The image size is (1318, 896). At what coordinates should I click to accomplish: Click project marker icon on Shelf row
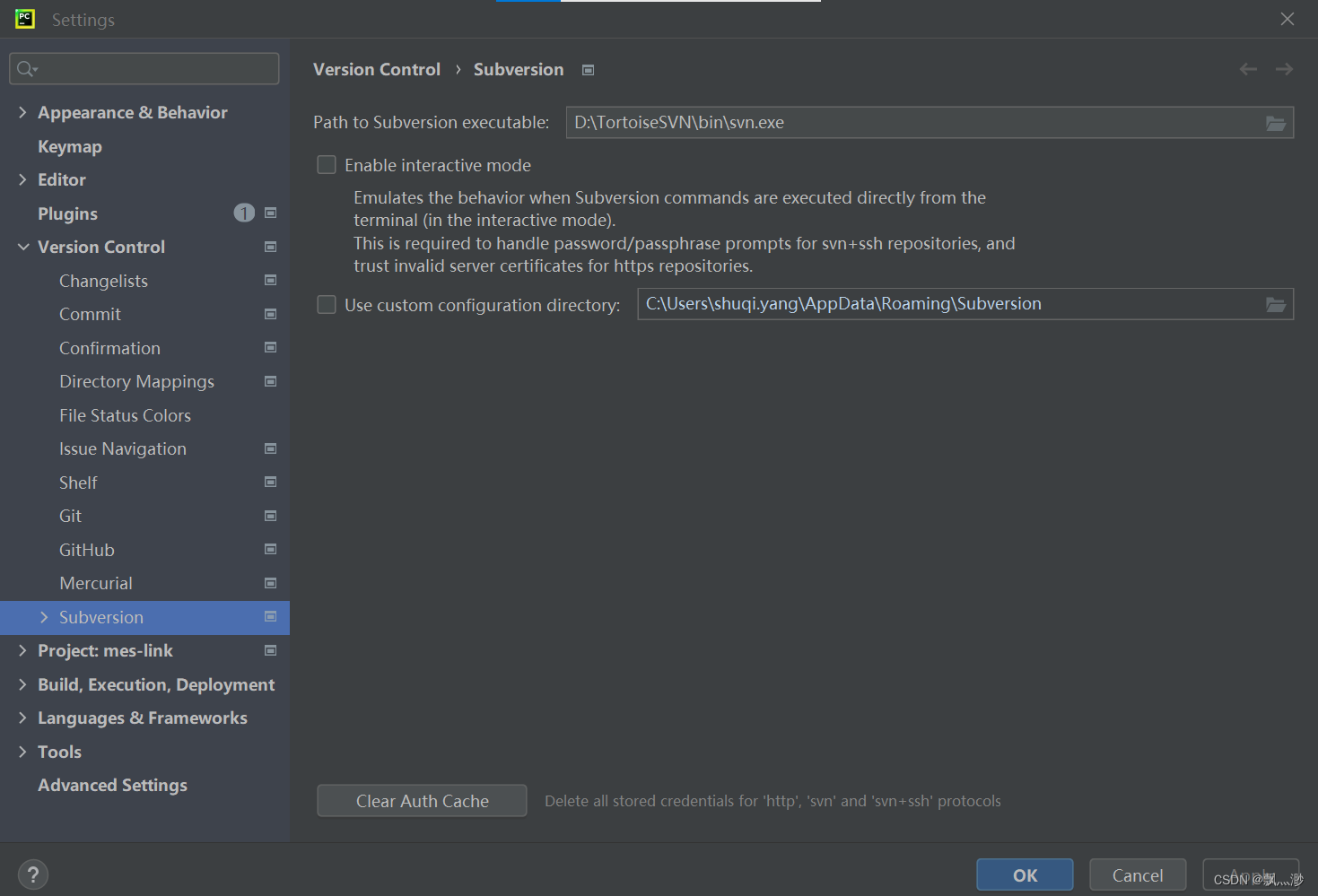271,483
